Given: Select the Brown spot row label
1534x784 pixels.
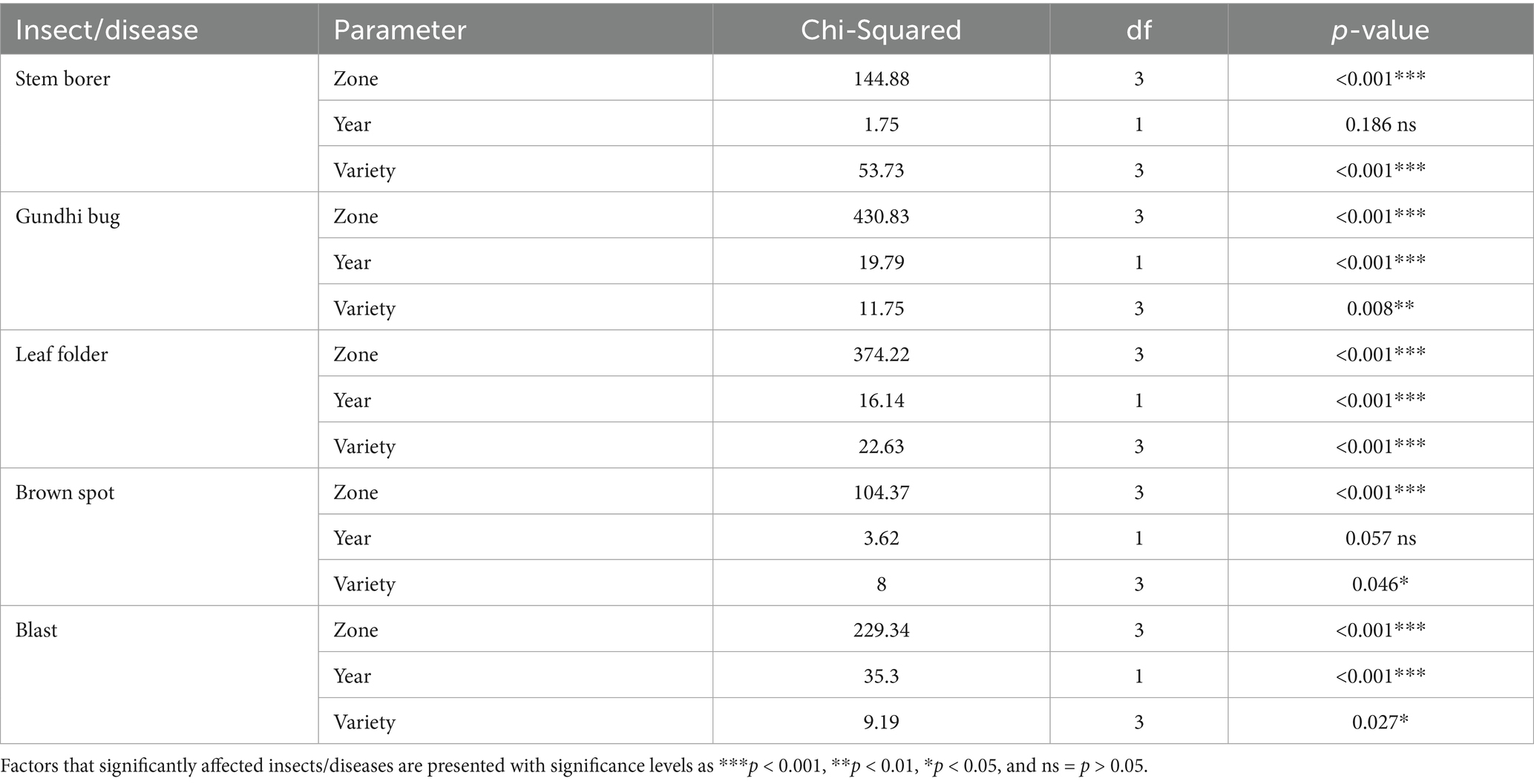Looking at the screenshot, I should [65, 493].
